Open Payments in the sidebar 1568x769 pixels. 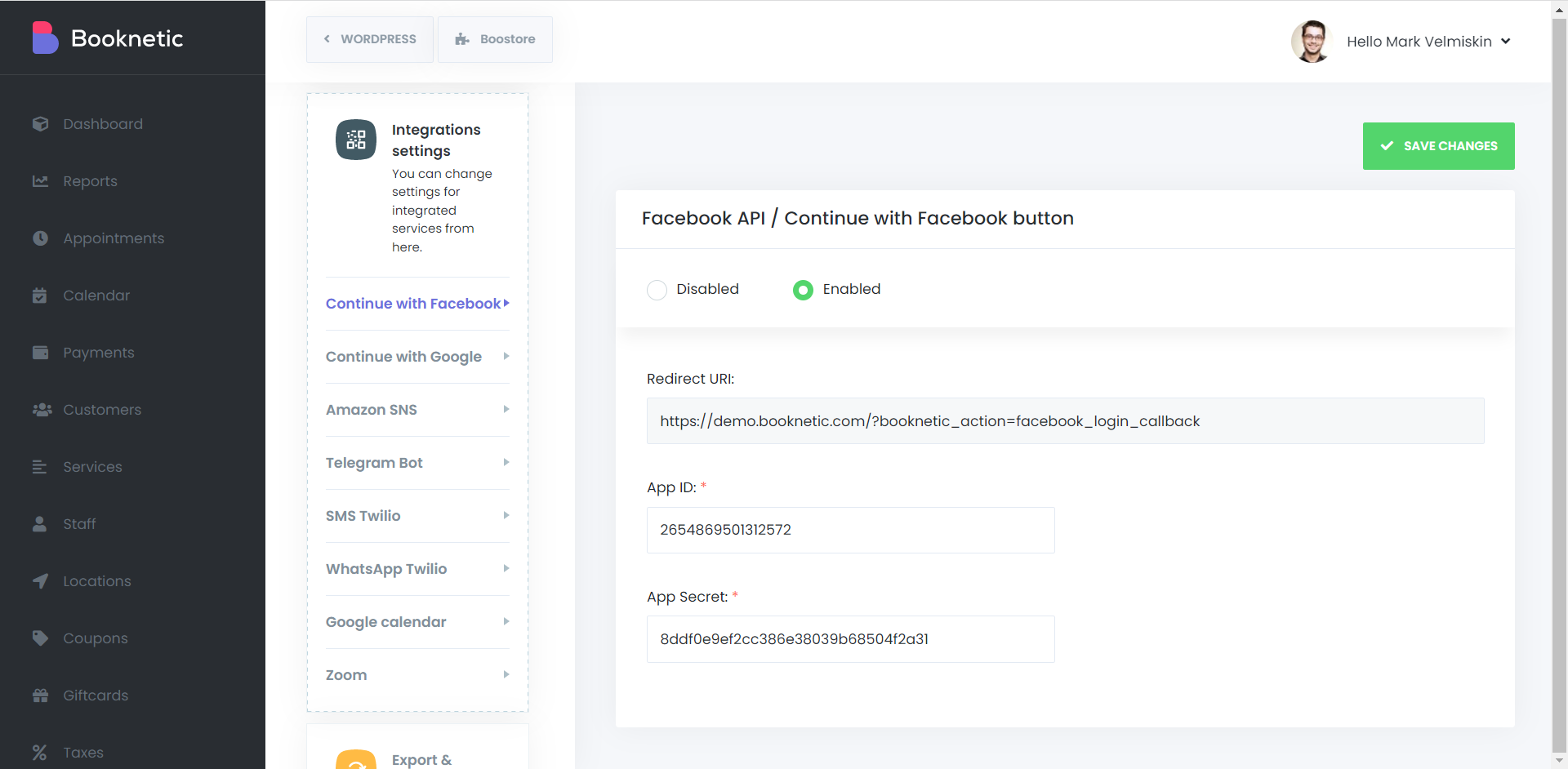[99, 353]
